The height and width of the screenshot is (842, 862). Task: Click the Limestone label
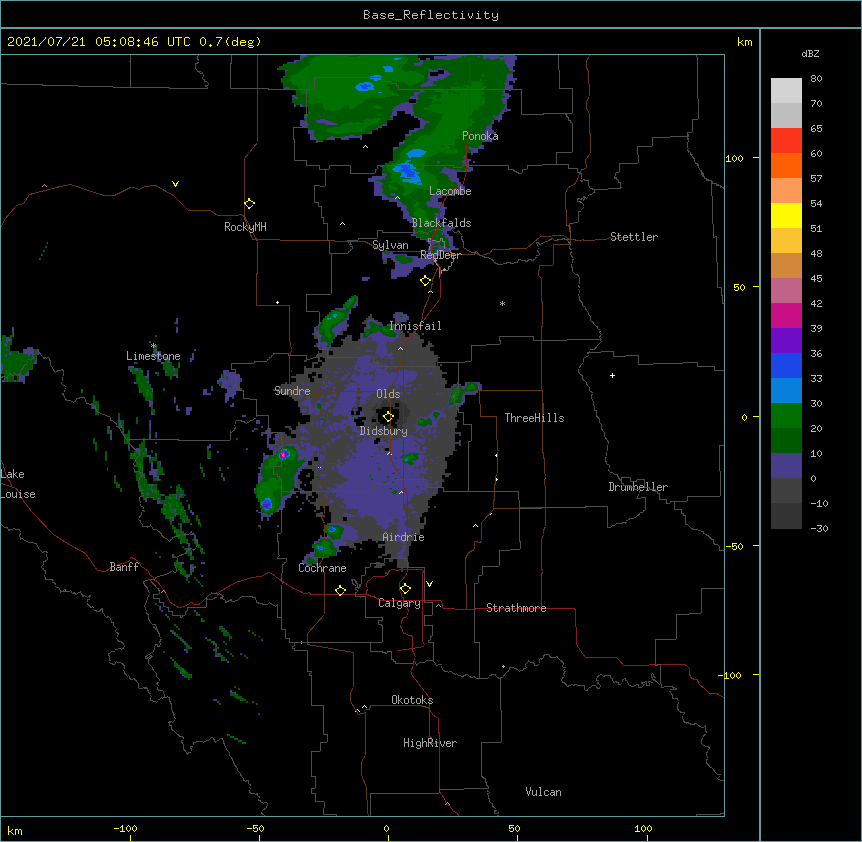[153, 356]
